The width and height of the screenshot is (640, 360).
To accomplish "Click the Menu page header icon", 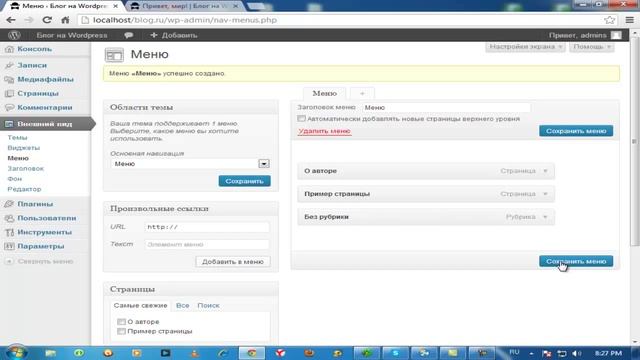I will (x=114, y=55).
